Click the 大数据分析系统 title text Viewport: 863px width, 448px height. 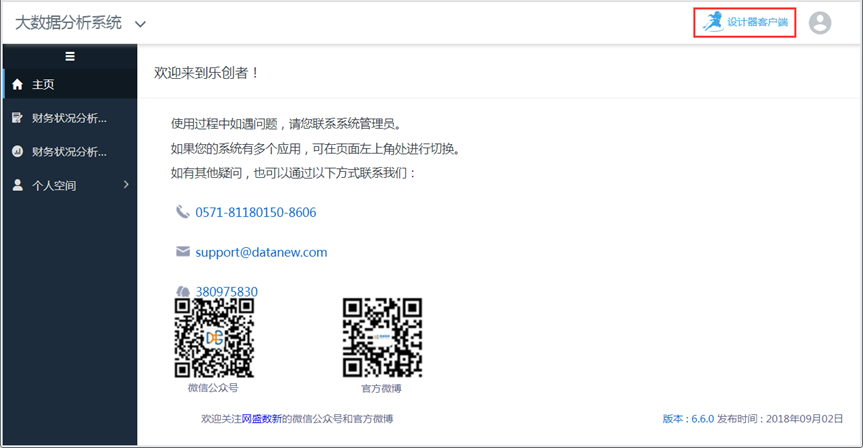[68, 23]
